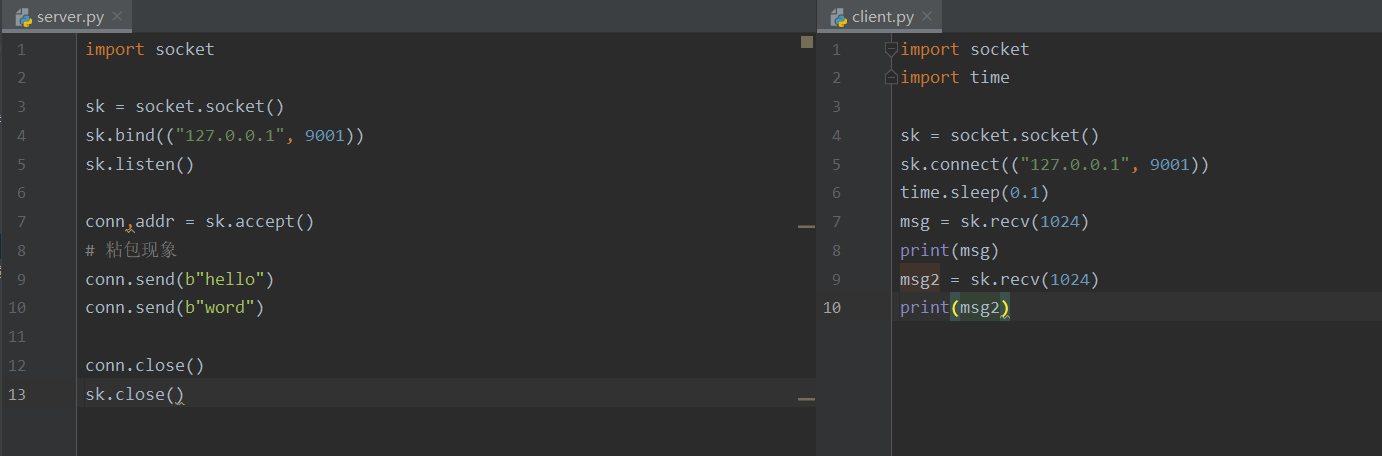Click 'conn.close()' in server.py
Screen dimensions: 1382x456
tap(145, 365)
